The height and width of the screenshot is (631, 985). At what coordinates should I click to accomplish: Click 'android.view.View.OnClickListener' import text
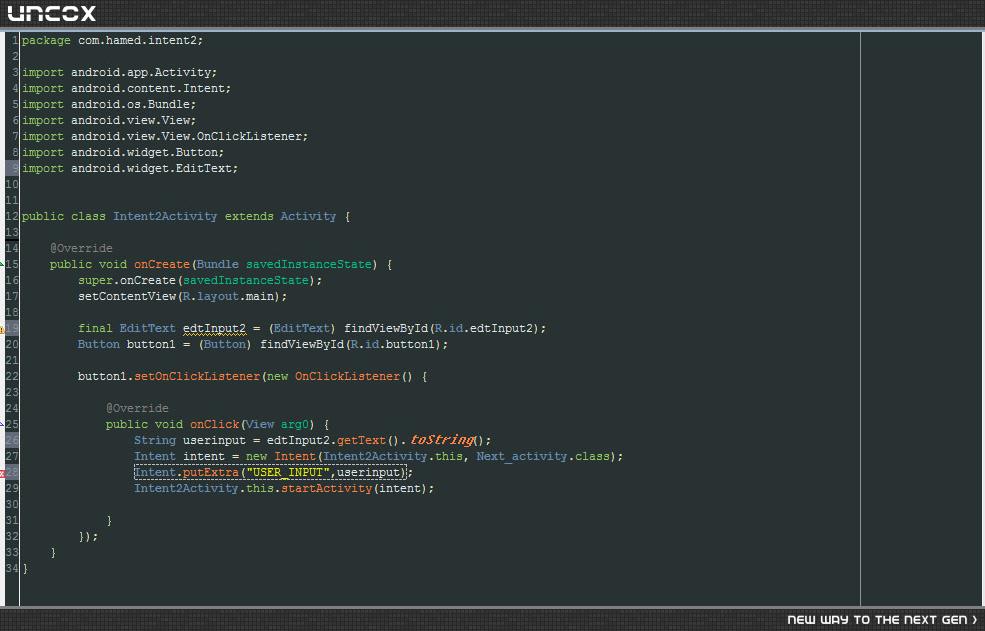click(x=186, y=136)
